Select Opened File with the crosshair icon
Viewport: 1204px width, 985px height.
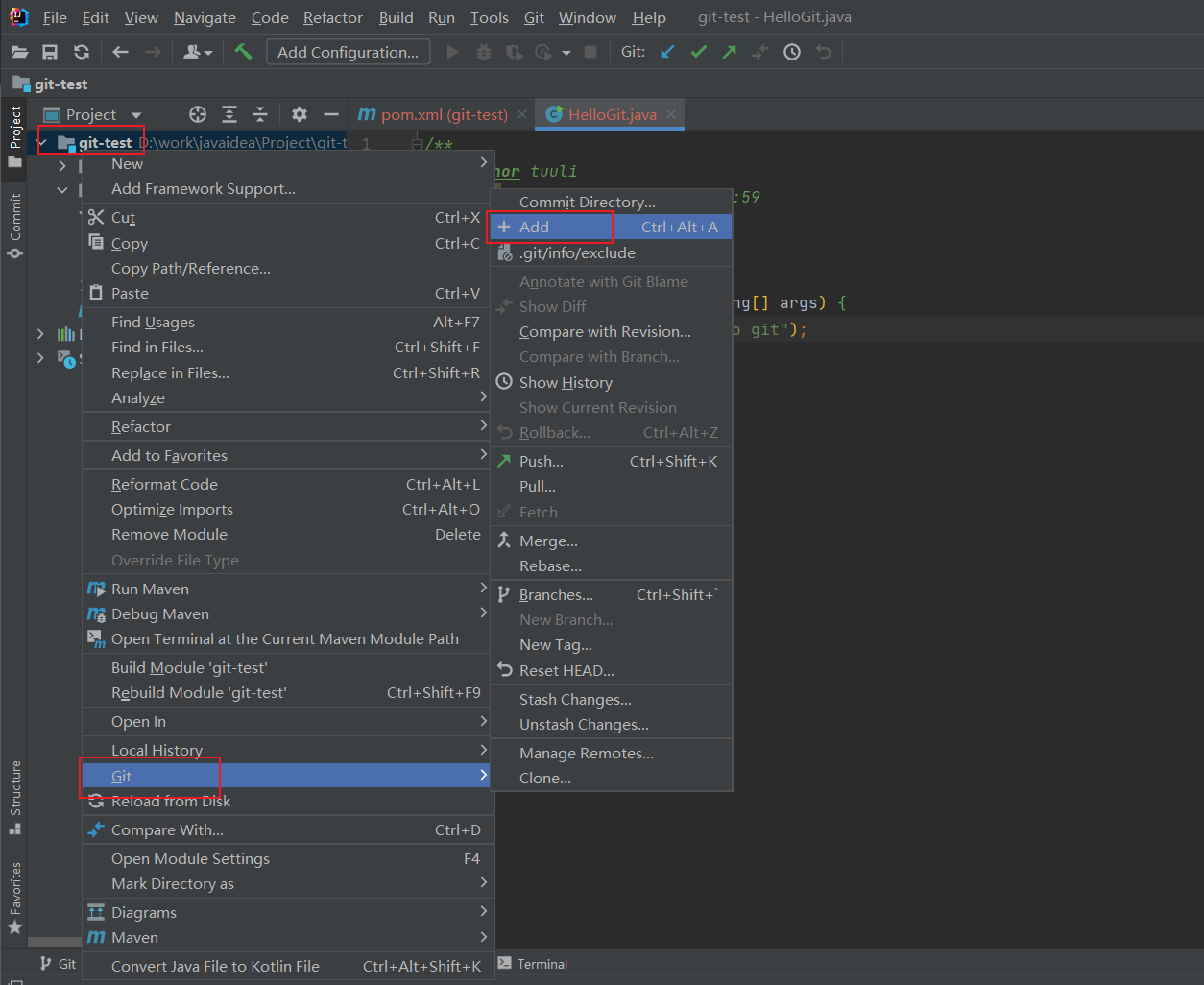click(x=198, y=114)
